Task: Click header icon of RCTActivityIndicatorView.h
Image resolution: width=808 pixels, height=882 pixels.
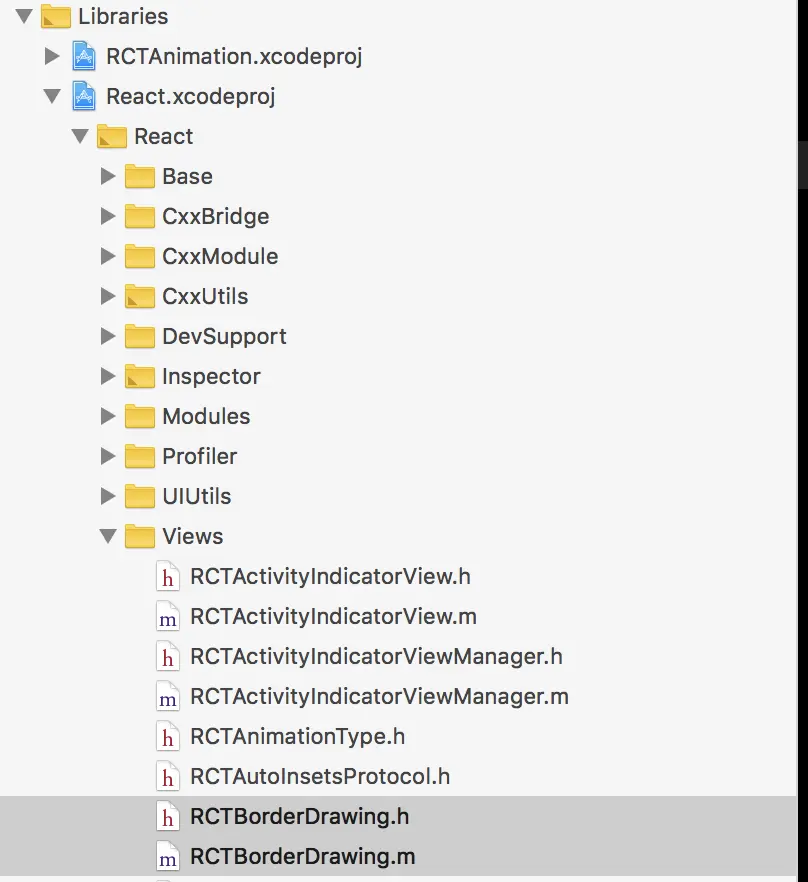Action: coord(168,577)
